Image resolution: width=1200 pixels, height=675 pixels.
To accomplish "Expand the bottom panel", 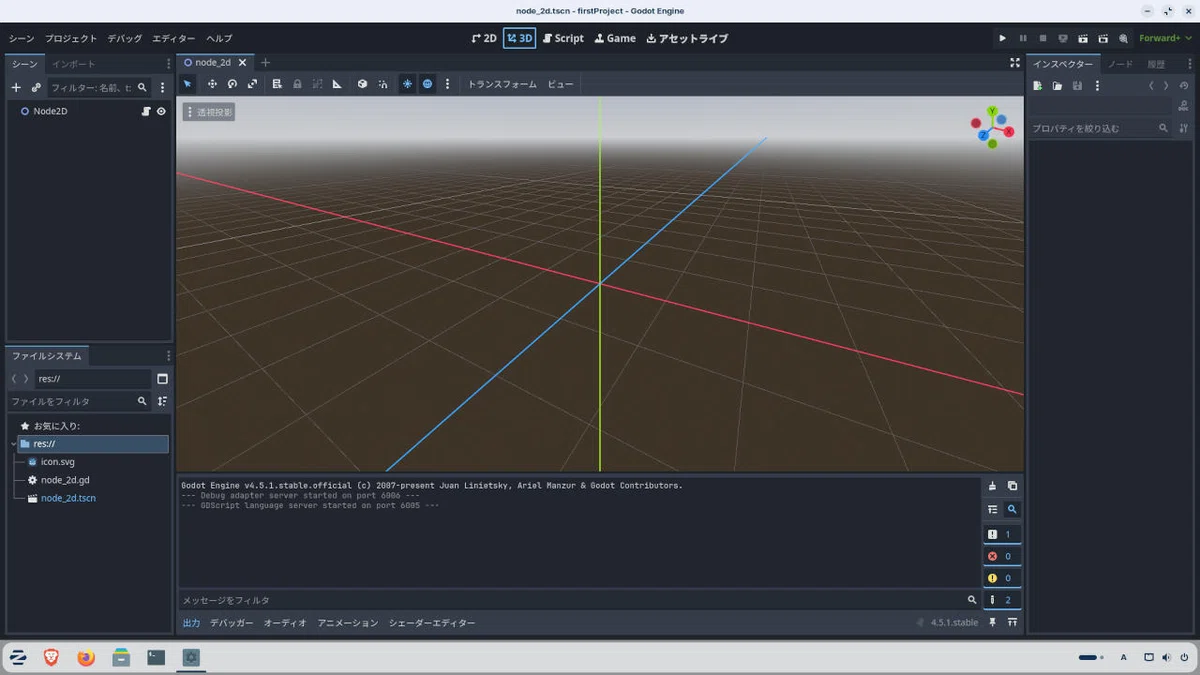I will coord(1012,622).
